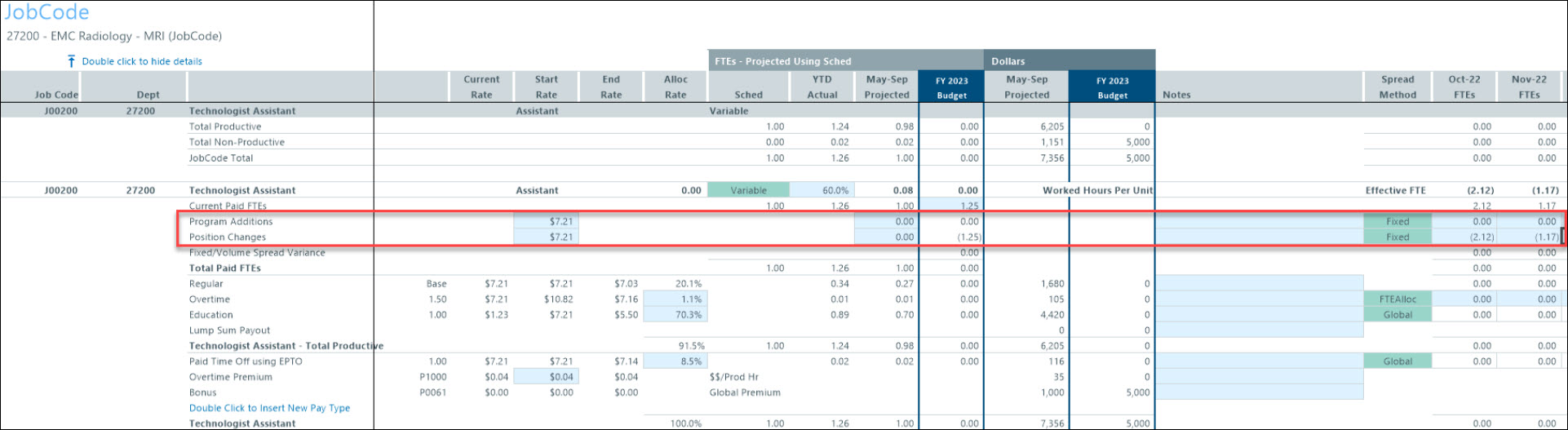Click the Overtime 1.1% alloc rate cell
The image size is (1568, 430).
675,299
